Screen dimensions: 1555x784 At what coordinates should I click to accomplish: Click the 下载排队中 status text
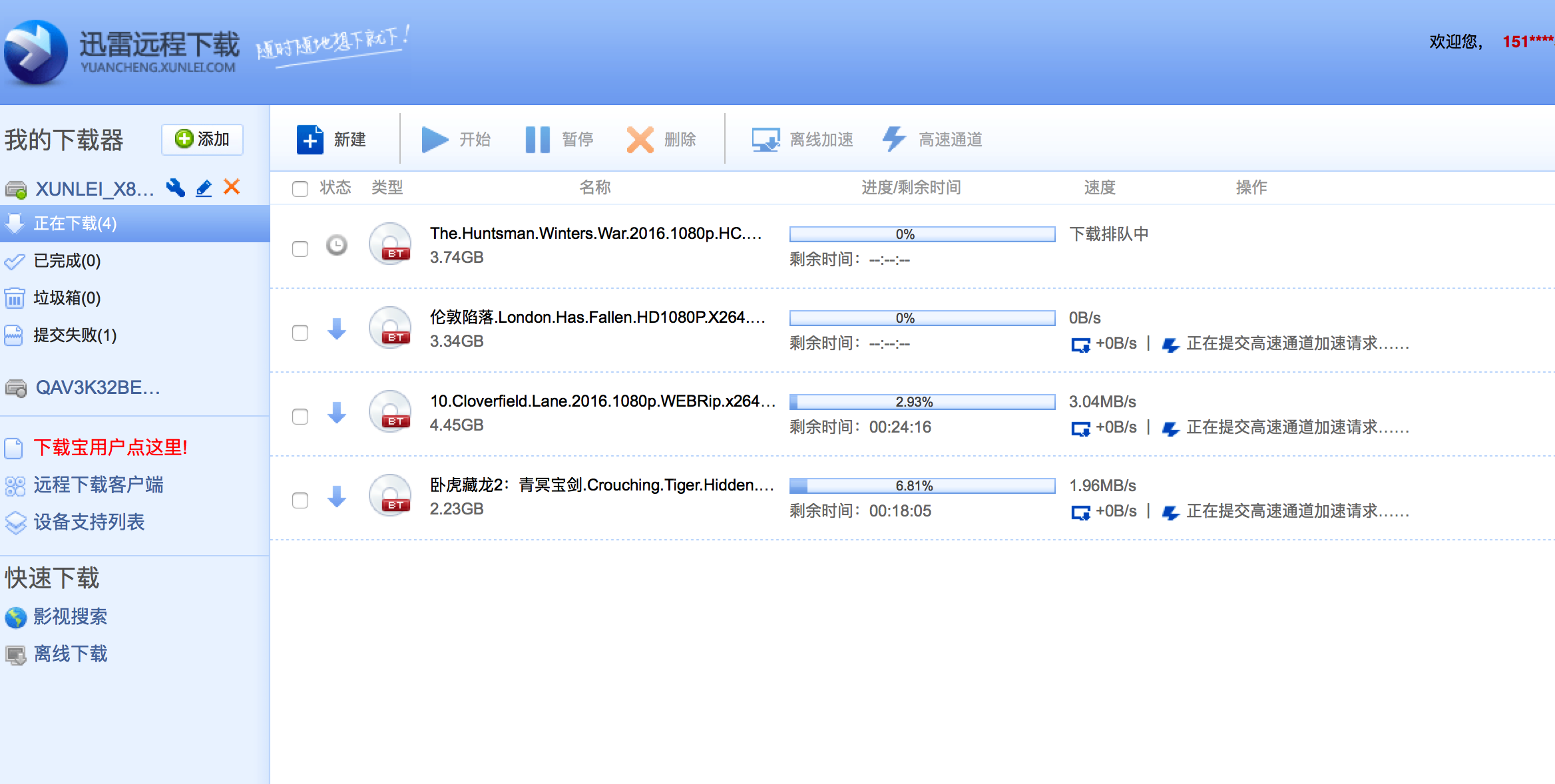1109,234
